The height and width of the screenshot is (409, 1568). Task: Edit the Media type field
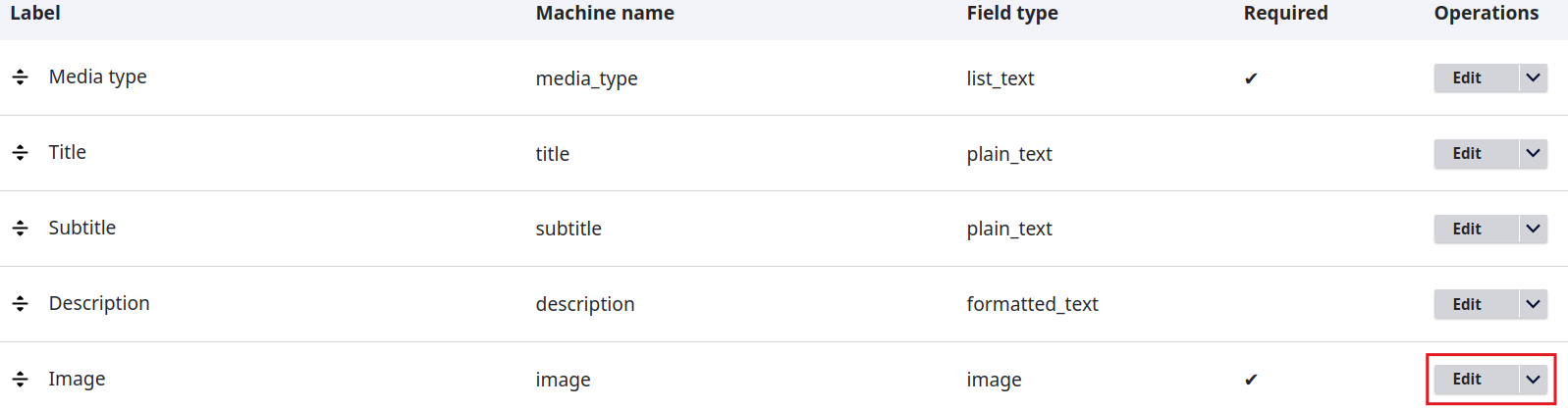pyautogui.click(x=1467, y=77)
